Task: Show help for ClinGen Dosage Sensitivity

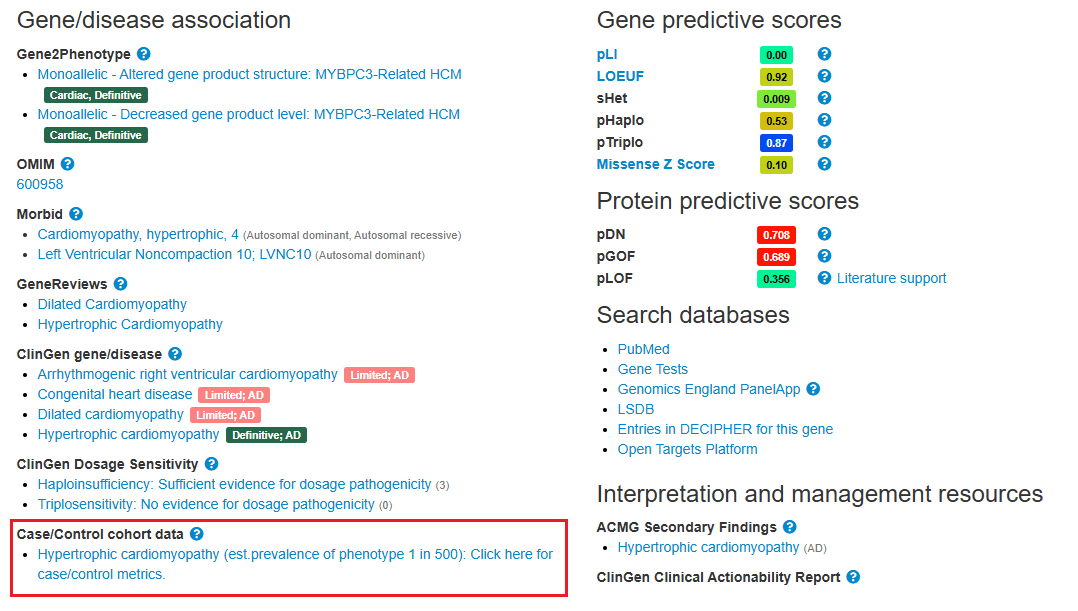Action: coord(210,464)
